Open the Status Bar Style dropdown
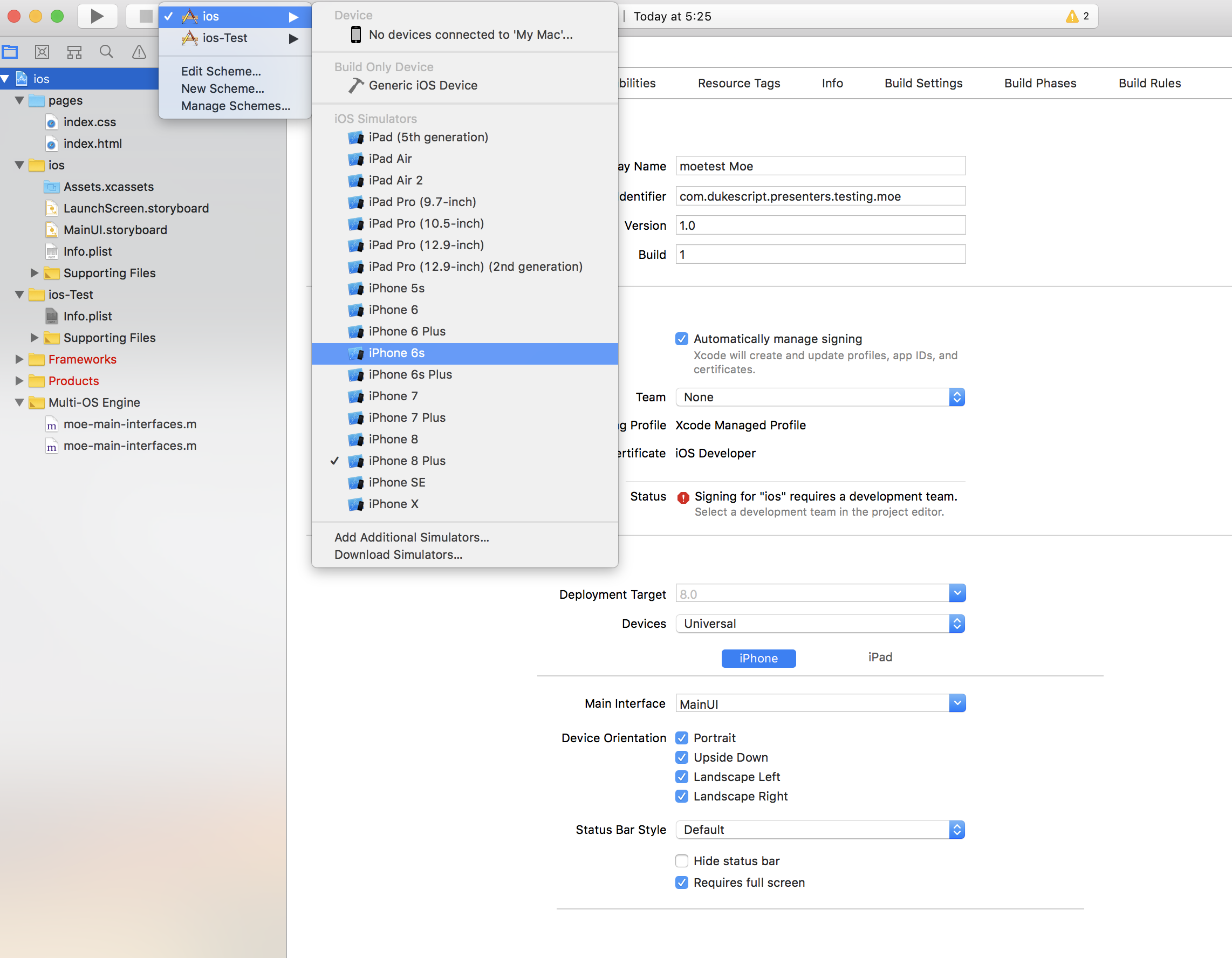The image size is (1232, 958). 820,830
